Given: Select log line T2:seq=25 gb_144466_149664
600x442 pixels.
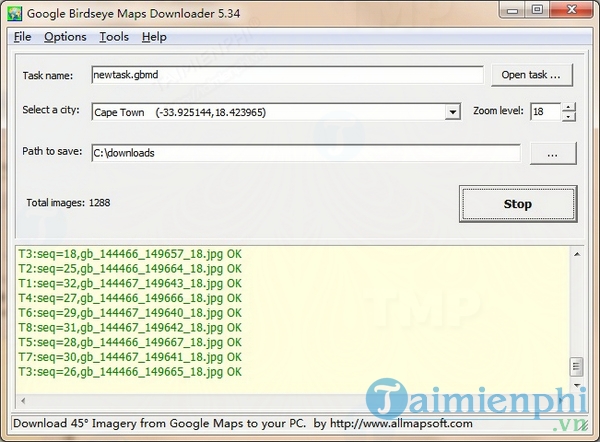Looking at the screenshot, I should 130,269.
